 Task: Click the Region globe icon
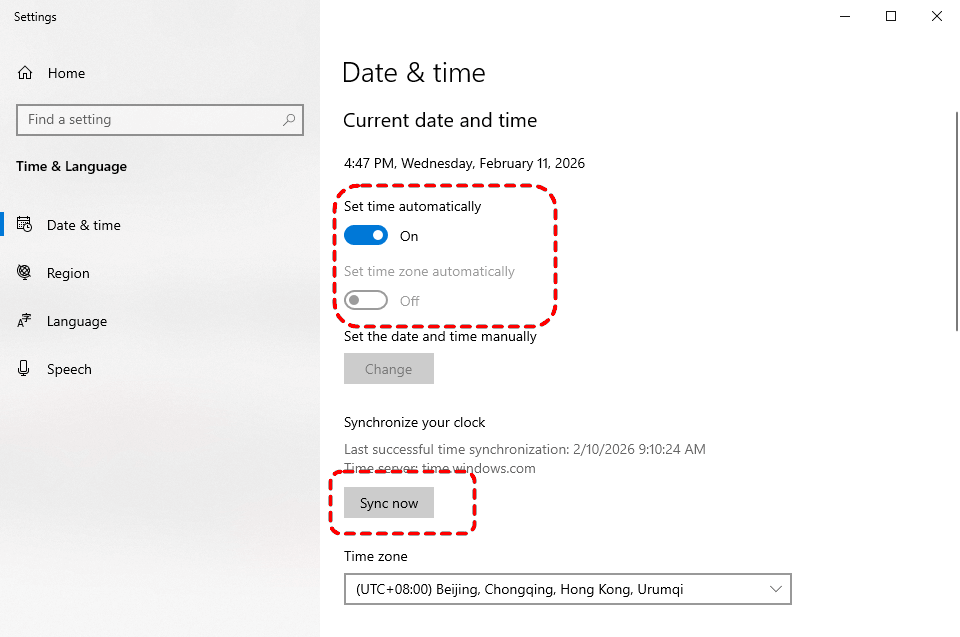pos(25,273)
